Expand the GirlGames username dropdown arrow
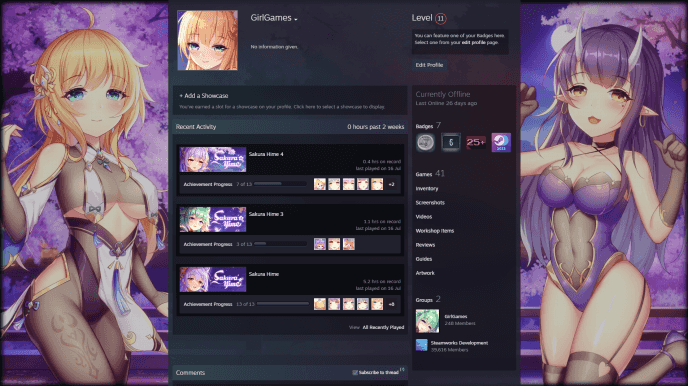Image resolution: width=688 pixels, height=386 pixels. point(296,20)
